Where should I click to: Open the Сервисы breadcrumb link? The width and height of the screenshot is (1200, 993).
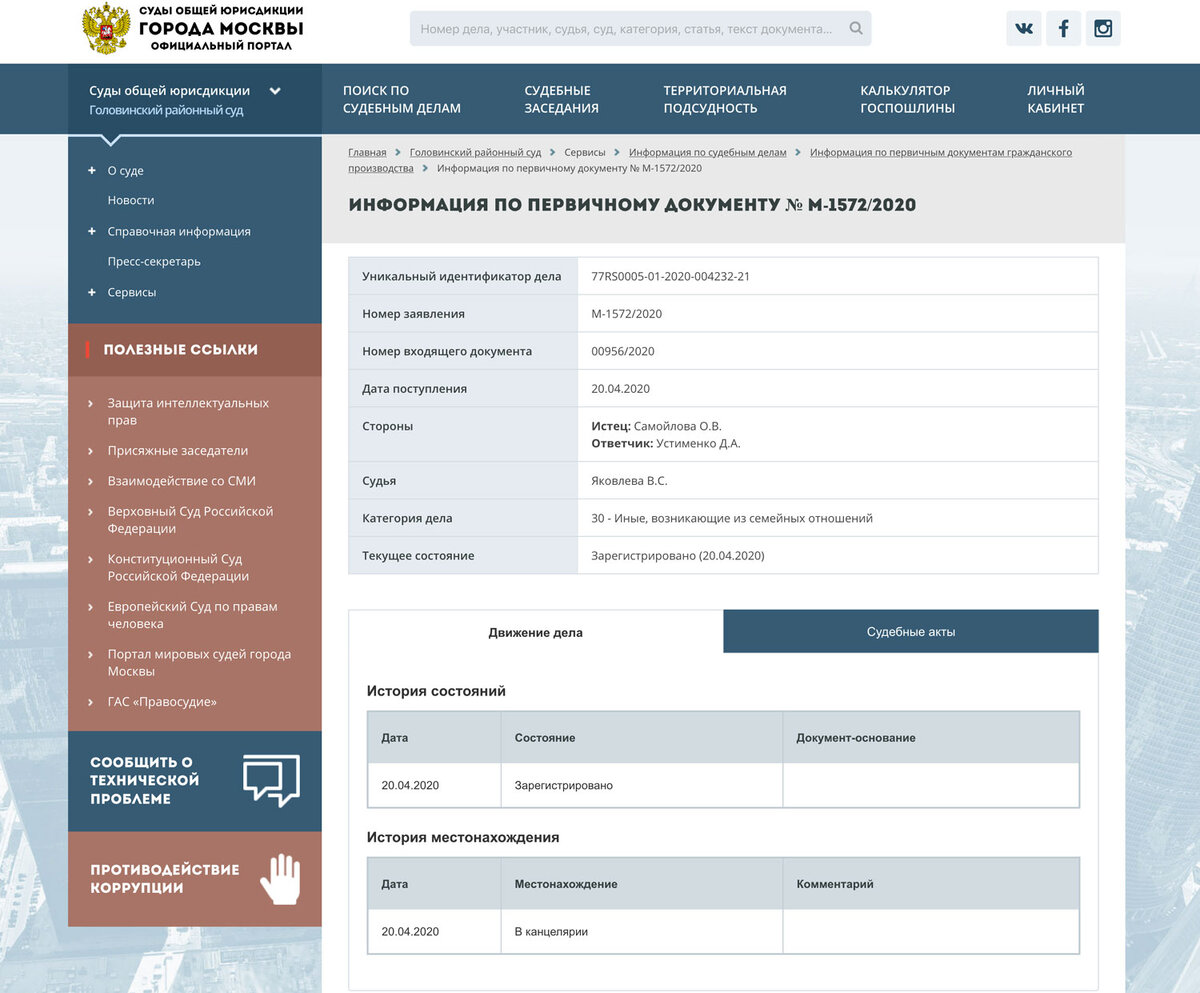(x=585, y=153)
